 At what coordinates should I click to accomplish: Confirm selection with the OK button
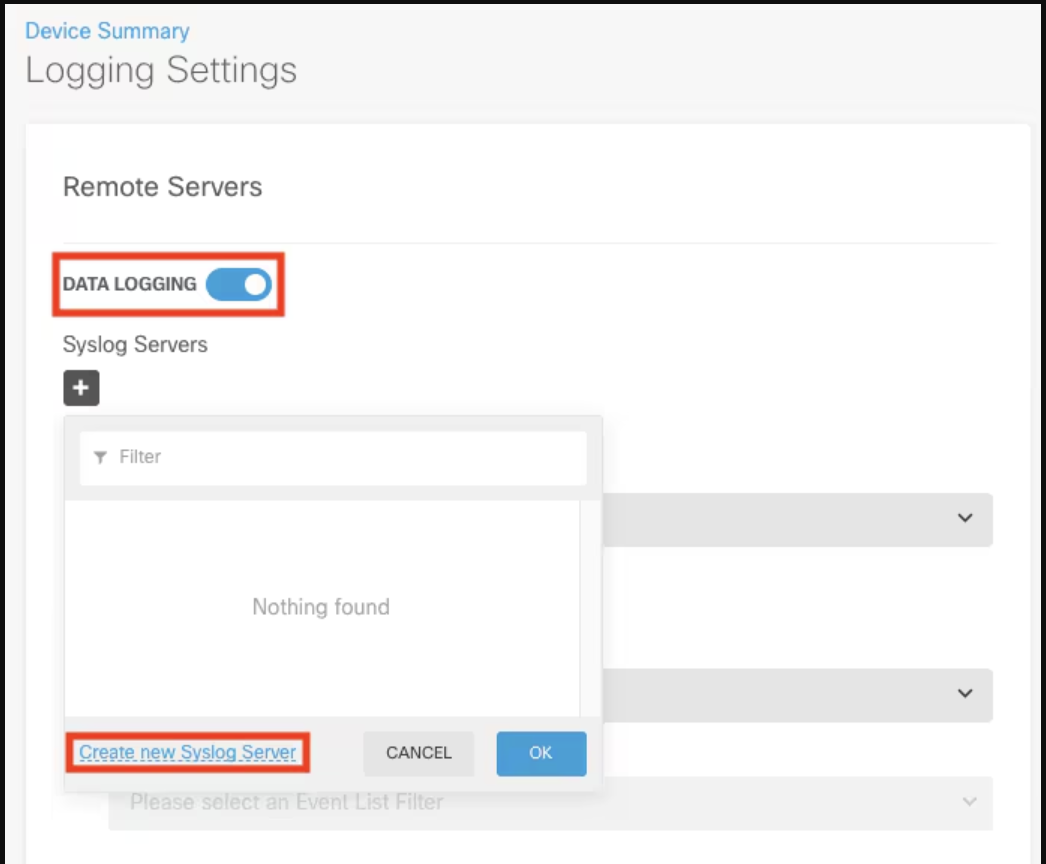(541, 753)
